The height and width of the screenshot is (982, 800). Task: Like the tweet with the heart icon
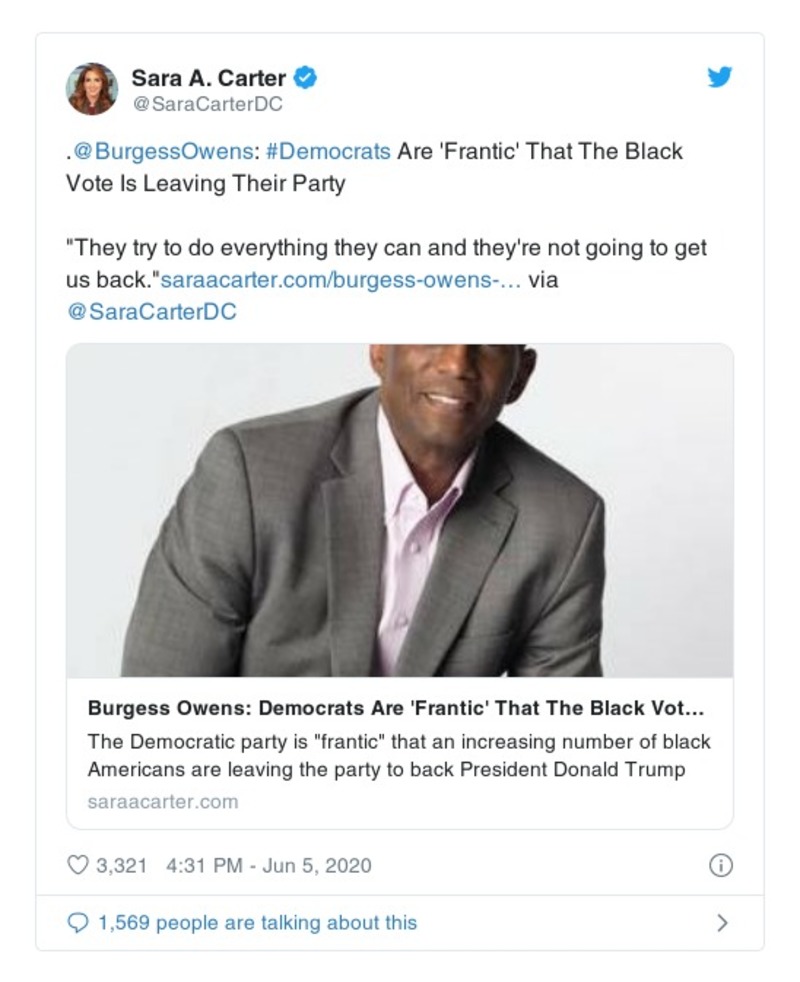point(77,865)
